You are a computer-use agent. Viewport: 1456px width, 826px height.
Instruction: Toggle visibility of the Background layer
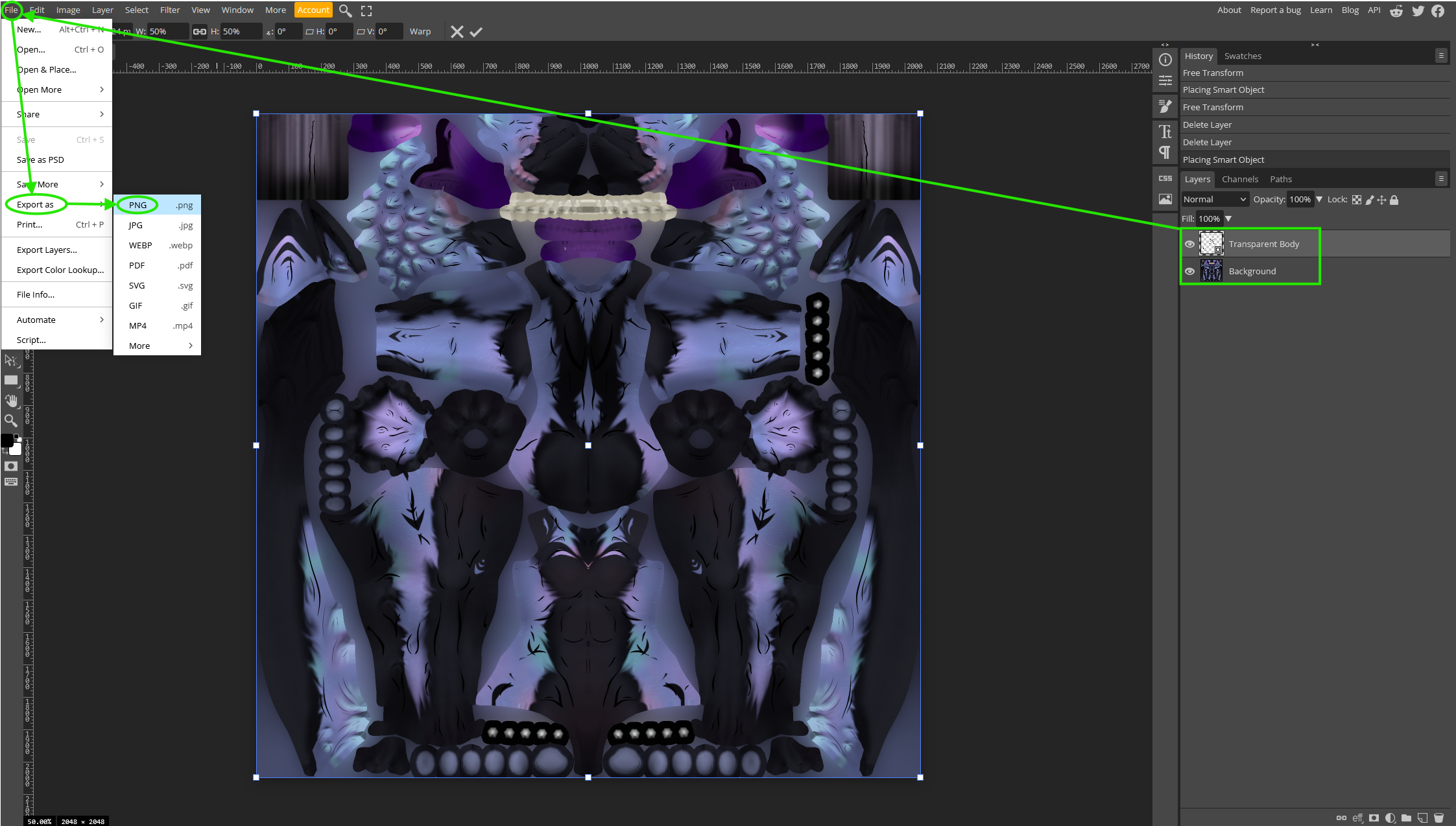[x=1189, y=272]
